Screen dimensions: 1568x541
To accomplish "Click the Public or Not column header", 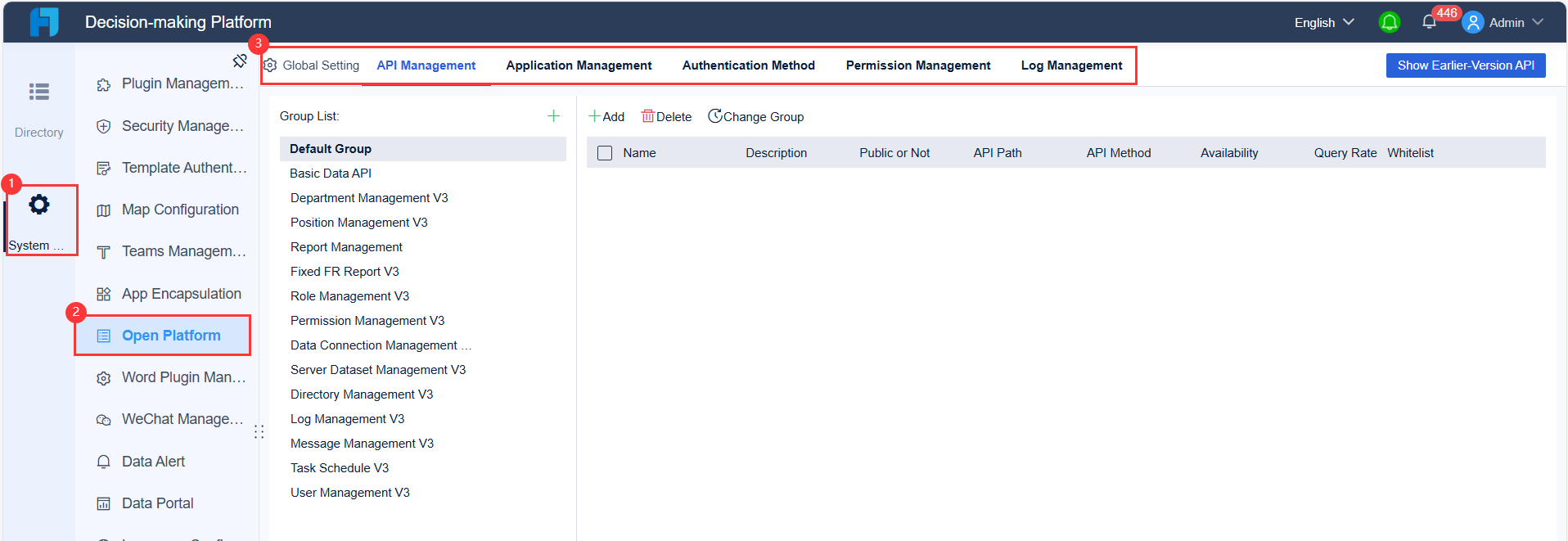I will pyautogui.click(x=894, y=153).
